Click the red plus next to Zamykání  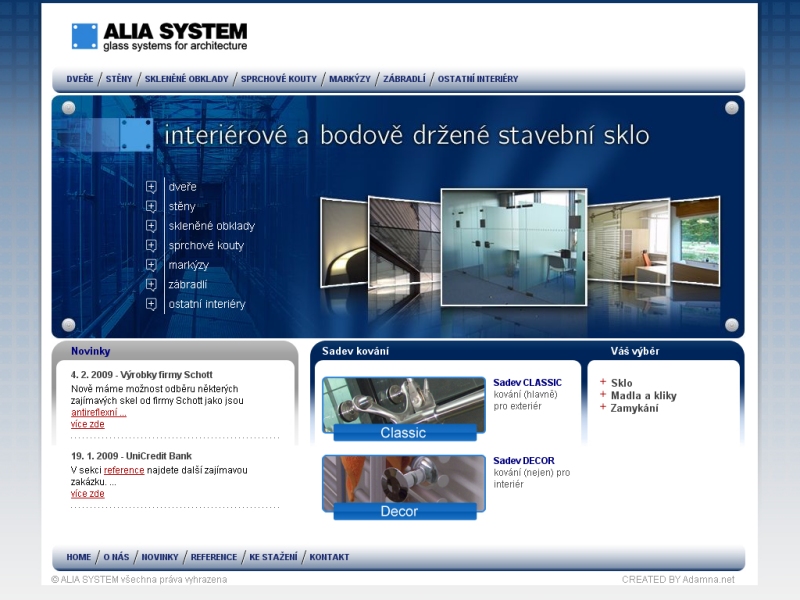pos(603,407)
